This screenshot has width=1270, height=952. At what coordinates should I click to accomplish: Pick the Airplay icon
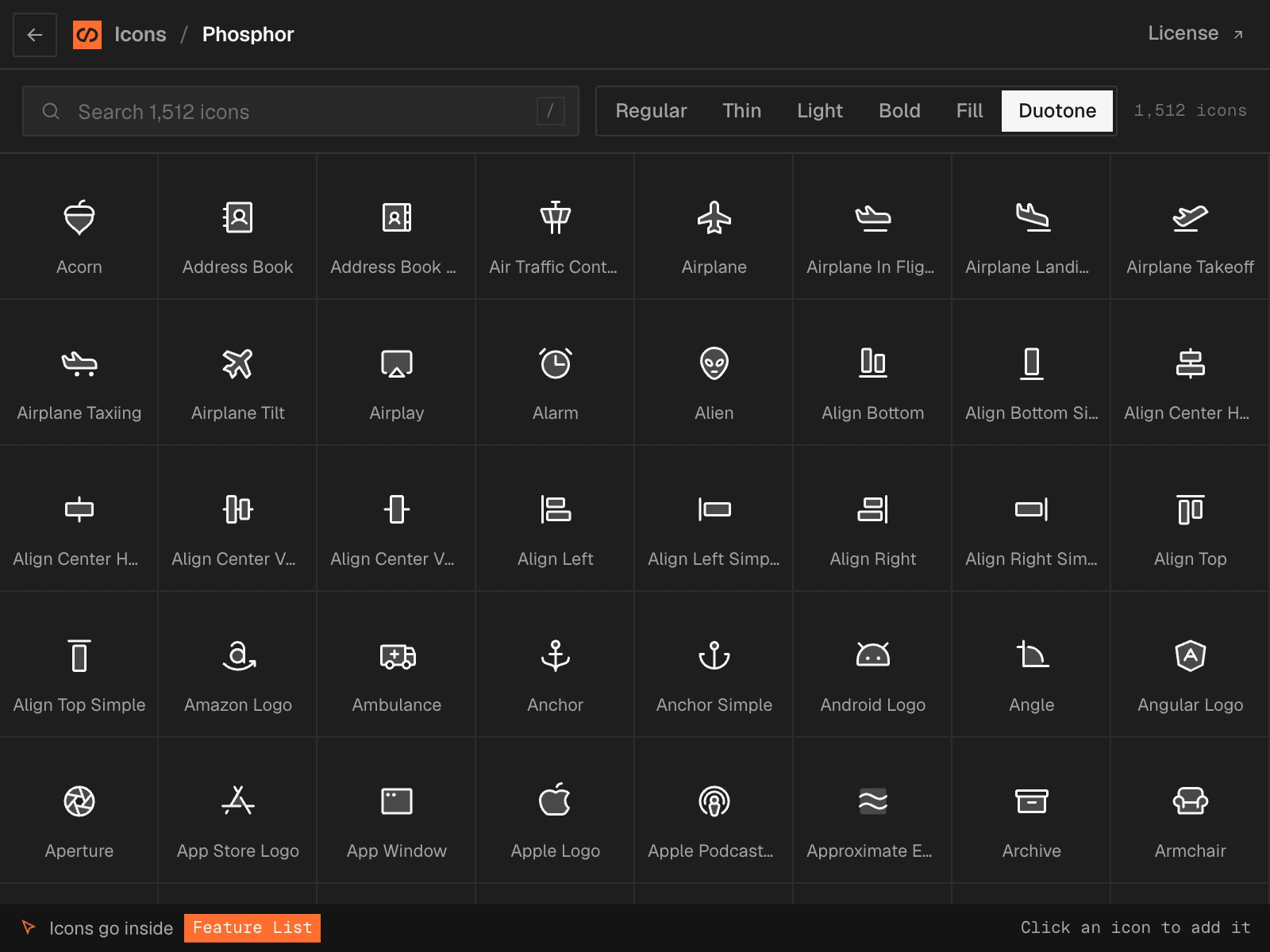397,373
